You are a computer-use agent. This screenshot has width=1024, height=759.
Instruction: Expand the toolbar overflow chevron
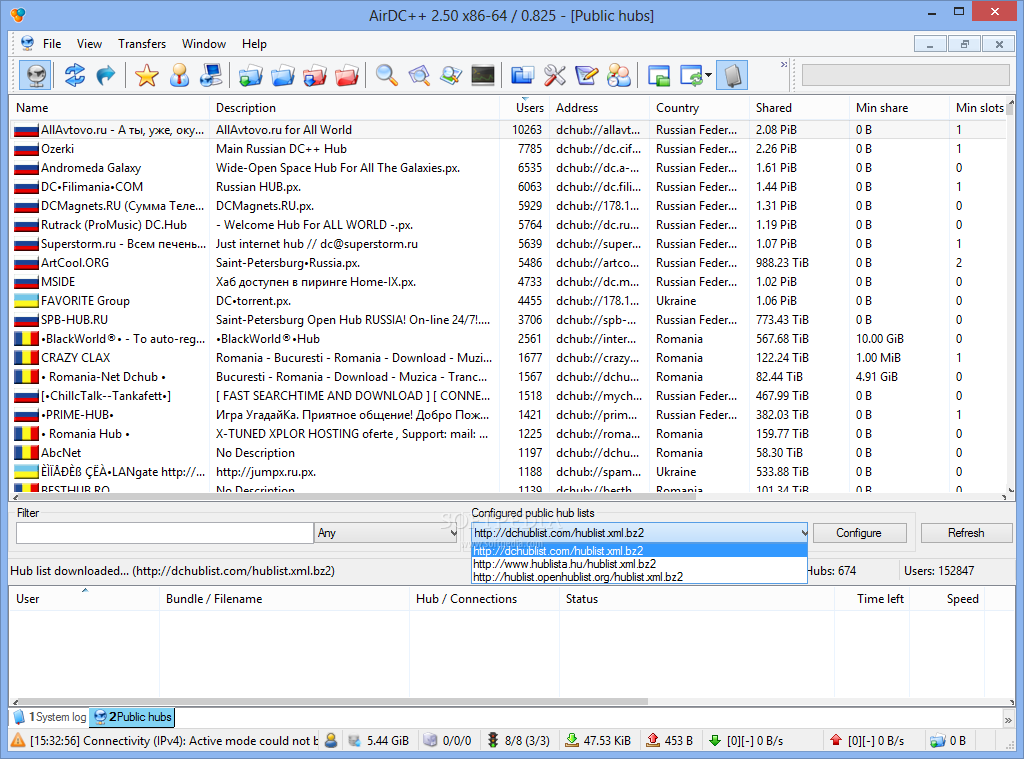(x=784, y=65)
